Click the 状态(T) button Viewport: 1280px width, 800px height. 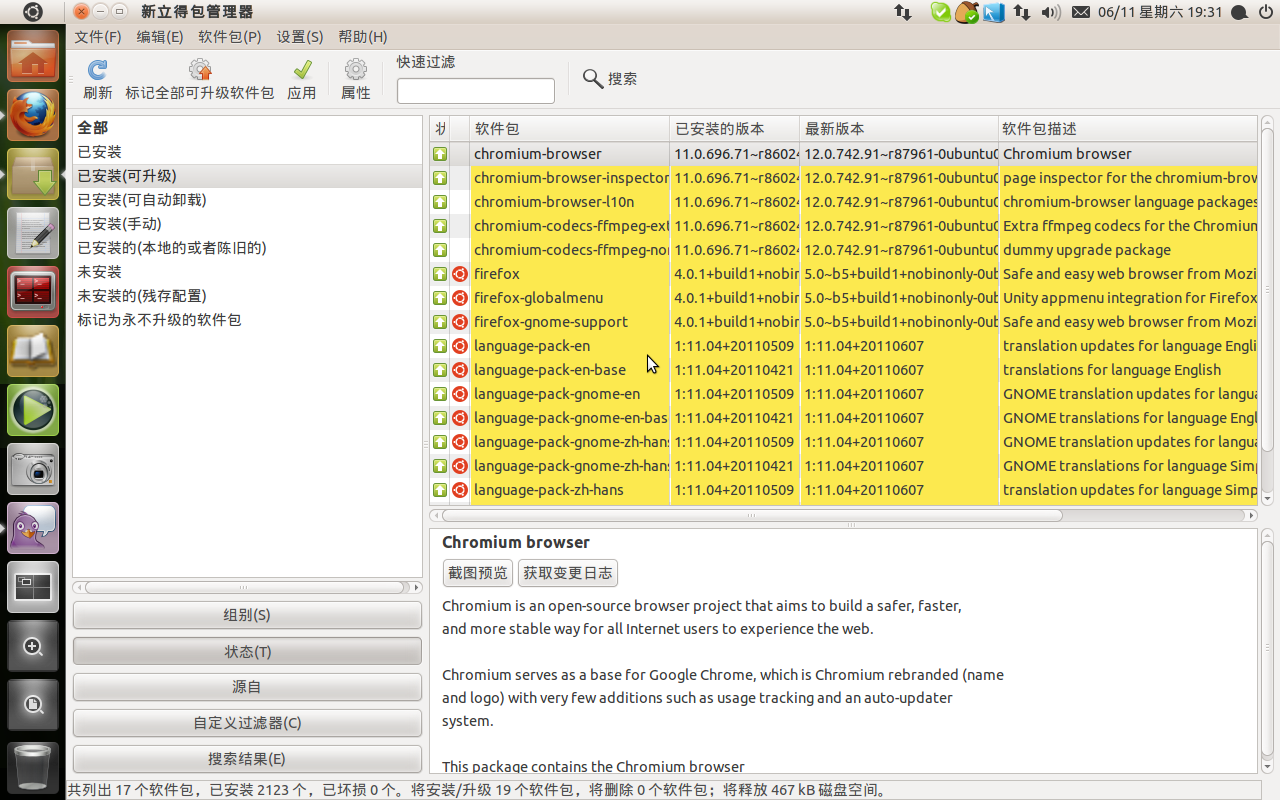pyautogui.click(x=247, y=651)
